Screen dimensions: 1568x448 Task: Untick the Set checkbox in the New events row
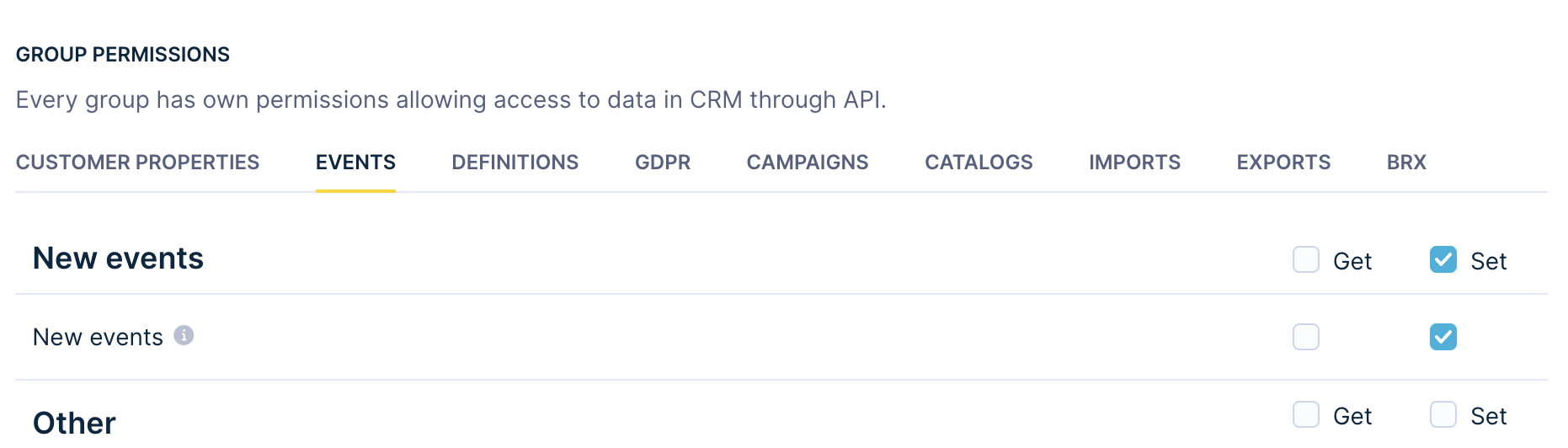point(1443,337)
